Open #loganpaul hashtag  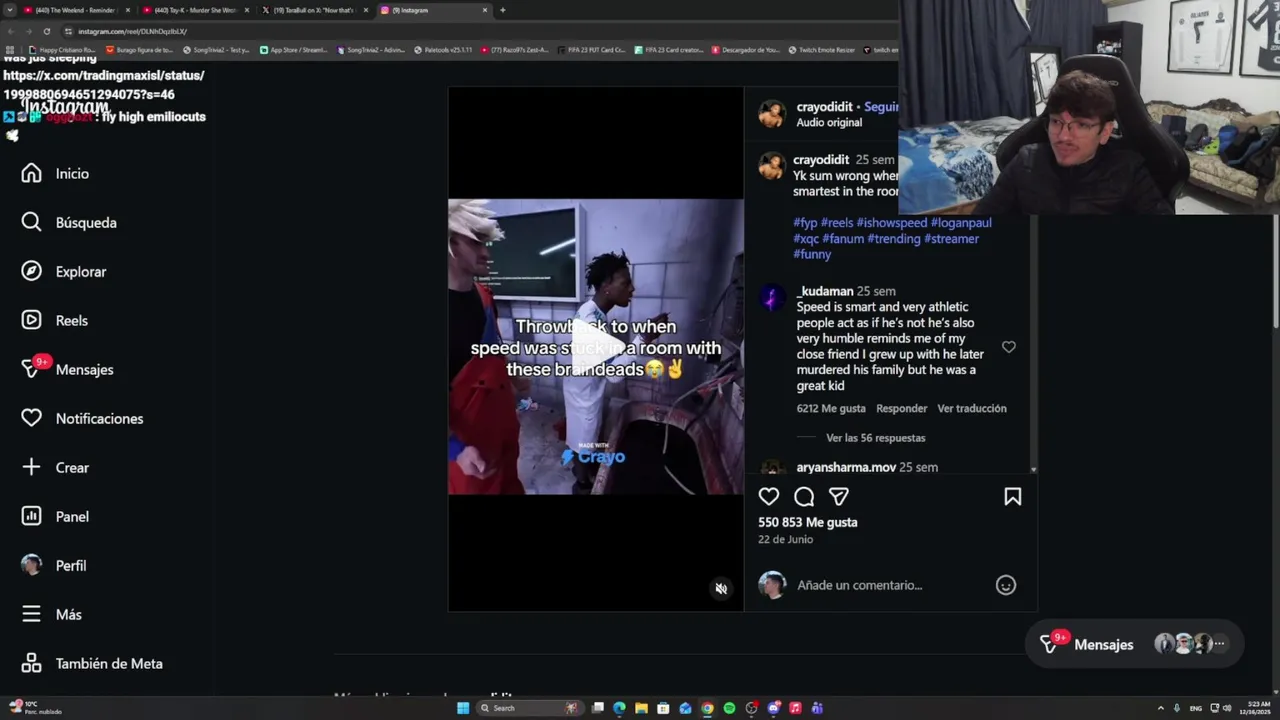coord(961,222)
